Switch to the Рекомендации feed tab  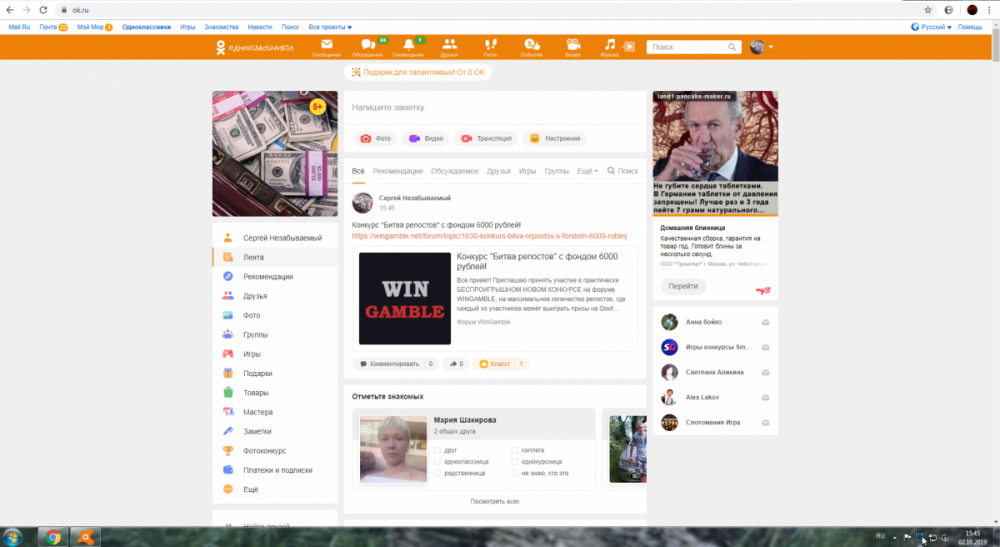397,171
